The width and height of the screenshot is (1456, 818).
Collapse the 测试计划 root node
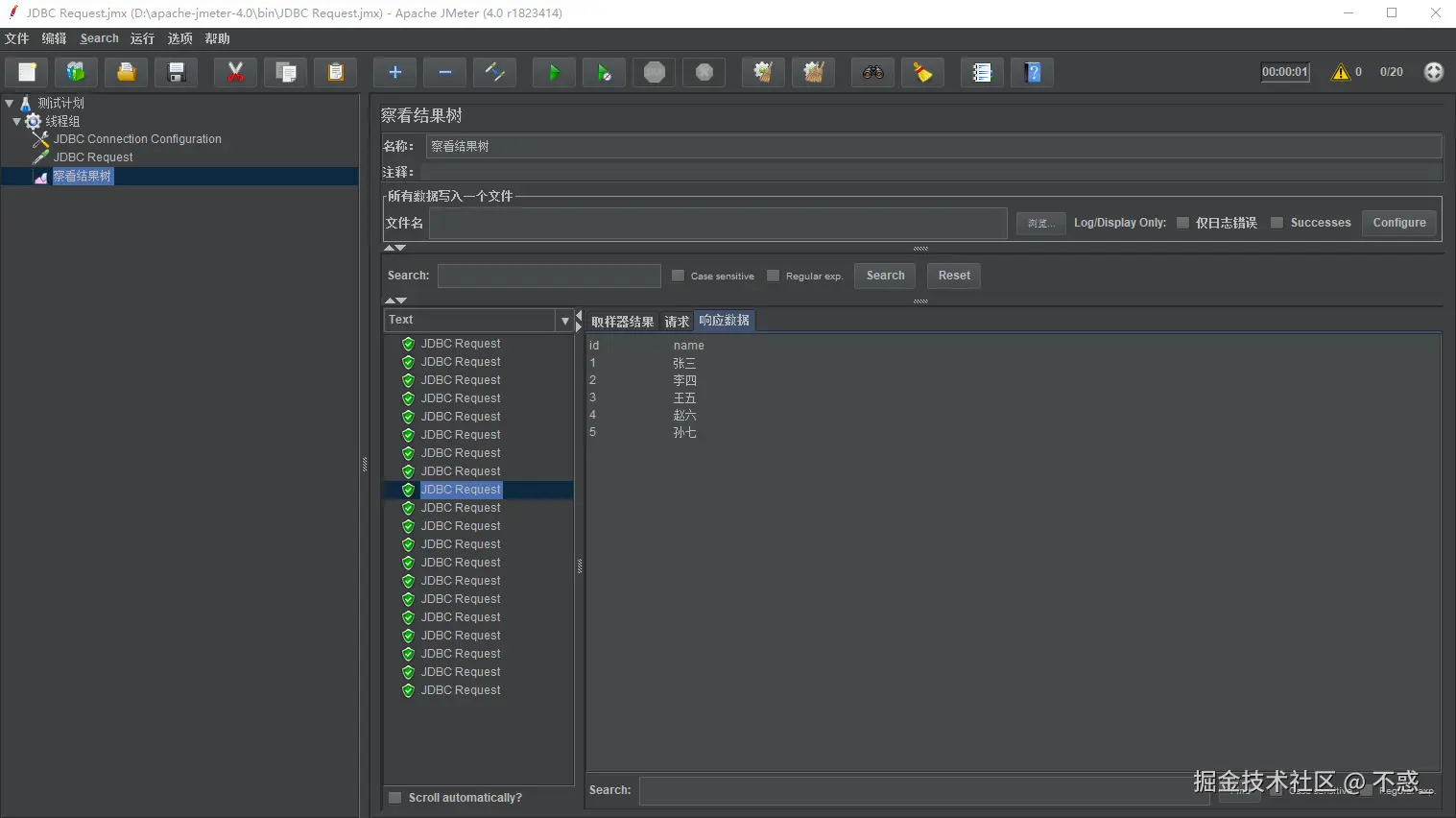9,103
